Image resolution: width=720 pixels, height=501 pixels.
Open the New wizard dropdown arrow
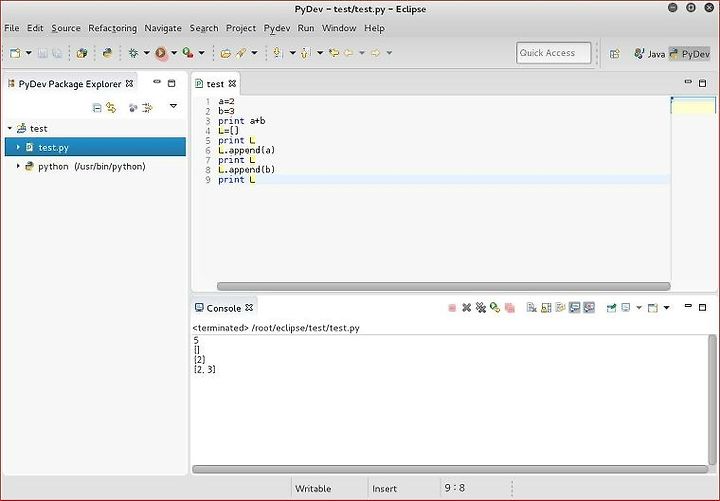[x=28, y=53]
